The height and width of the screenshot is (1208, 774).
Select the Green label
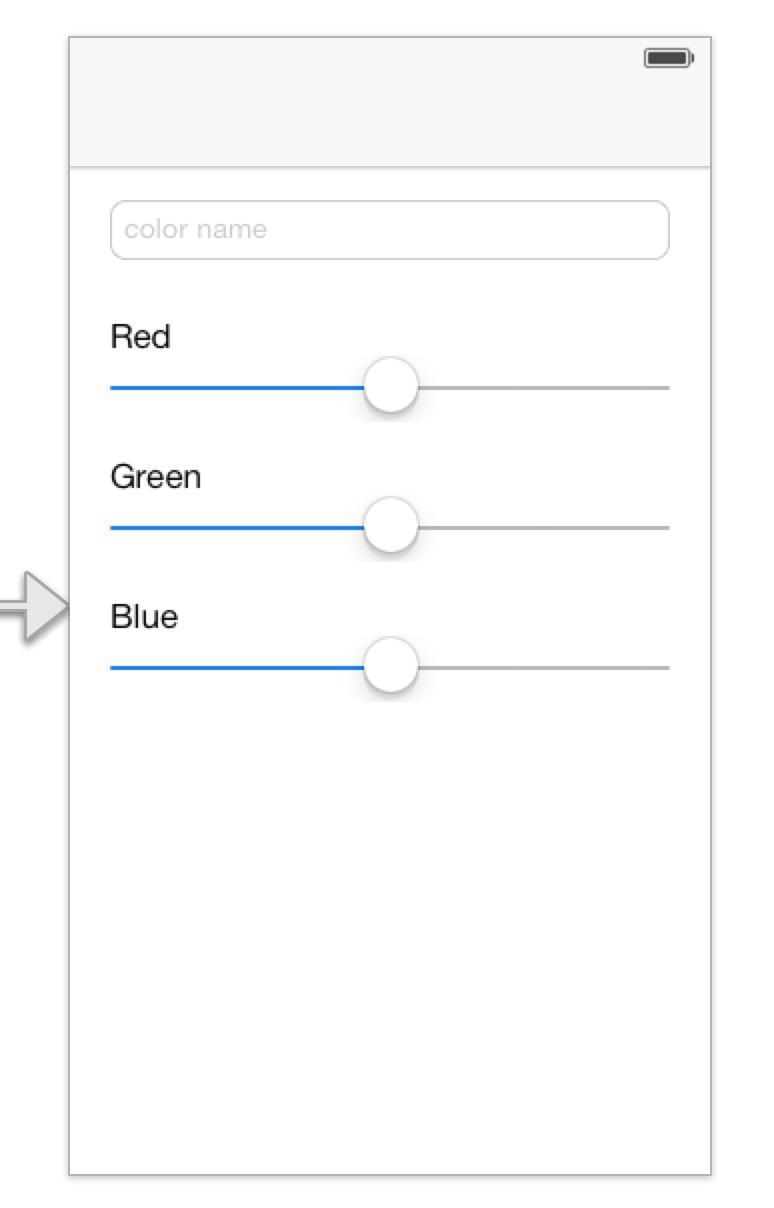pyautogui.click(x=155, y=477)
